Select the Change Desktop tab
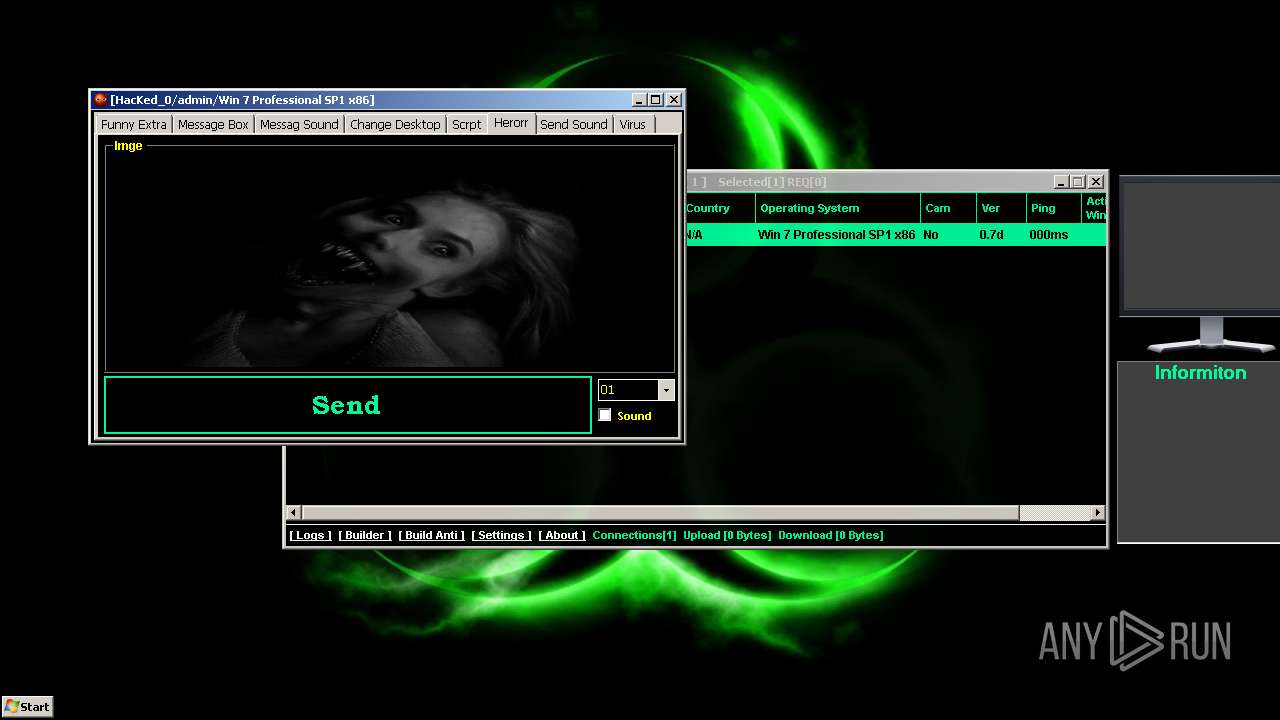Image resolution: width=1280 pixels, height=720 pixels. pyautogui.click(x=395, y=125)
